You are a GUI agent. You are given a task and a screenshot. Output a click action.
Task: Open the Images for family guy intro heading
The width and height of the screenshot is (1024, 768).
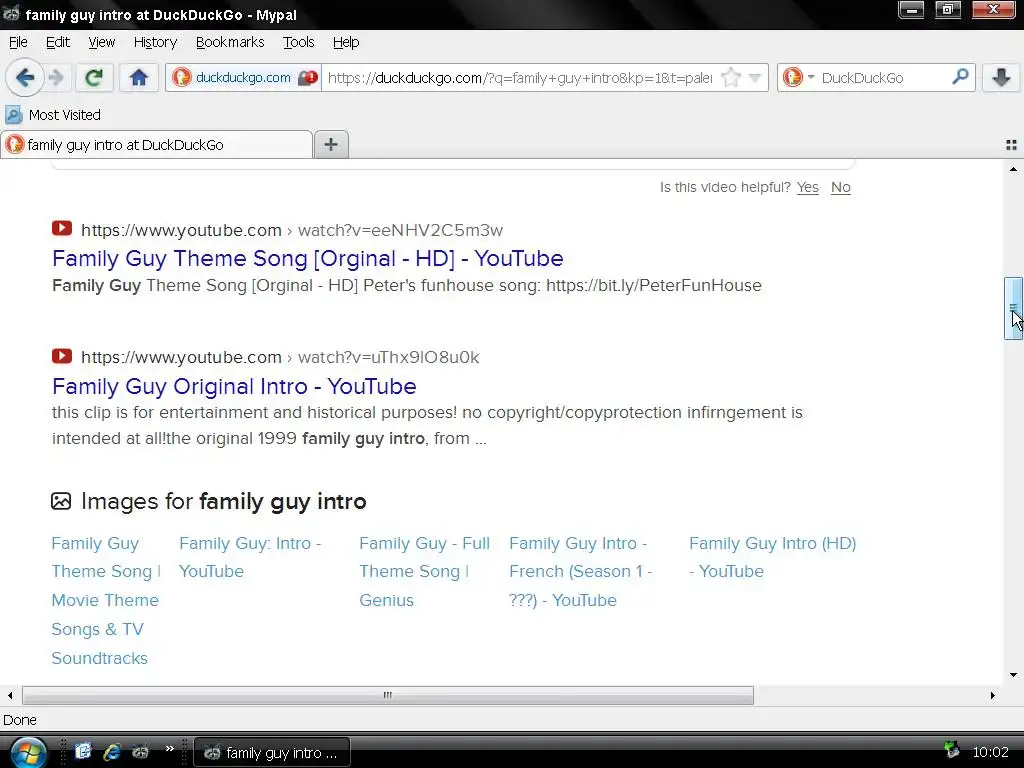pyautogui.click(x=223, y=502)
